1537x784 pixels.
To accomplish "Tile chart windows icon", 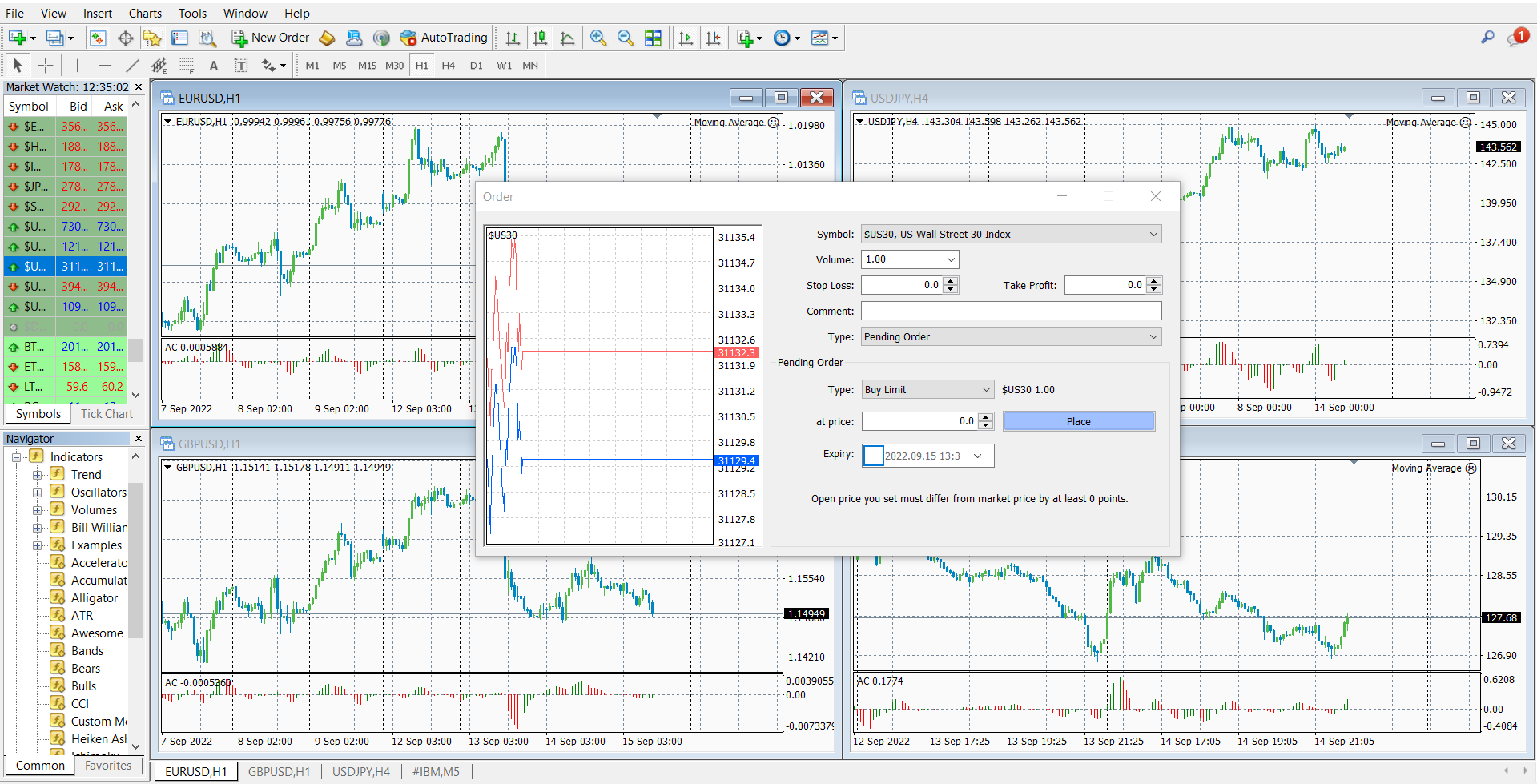I will pos(654,38).
